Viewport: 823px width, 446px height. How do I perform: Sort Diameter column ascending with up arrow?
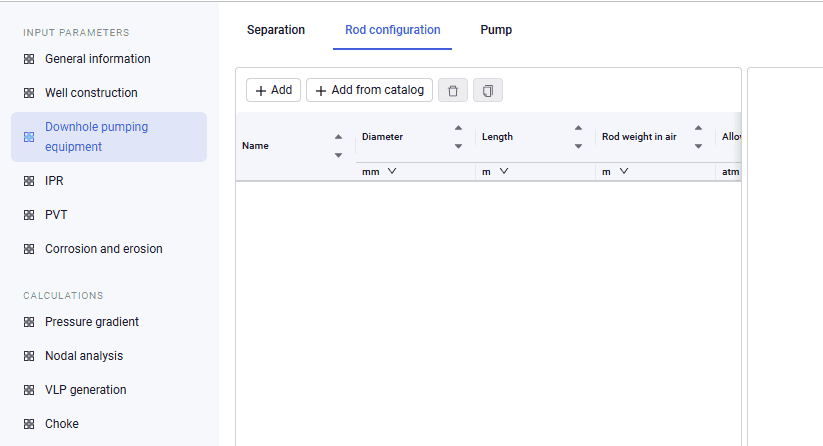[458, 128]
